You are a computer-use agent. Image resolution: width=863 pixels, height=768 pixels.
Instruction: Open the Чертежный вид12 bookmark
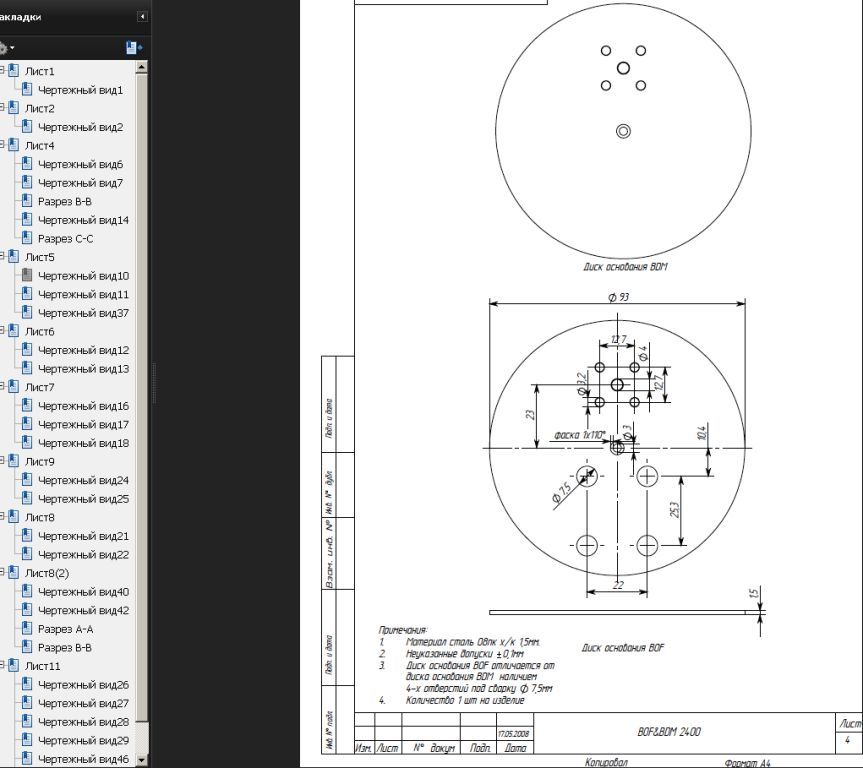tap(83, 350)
